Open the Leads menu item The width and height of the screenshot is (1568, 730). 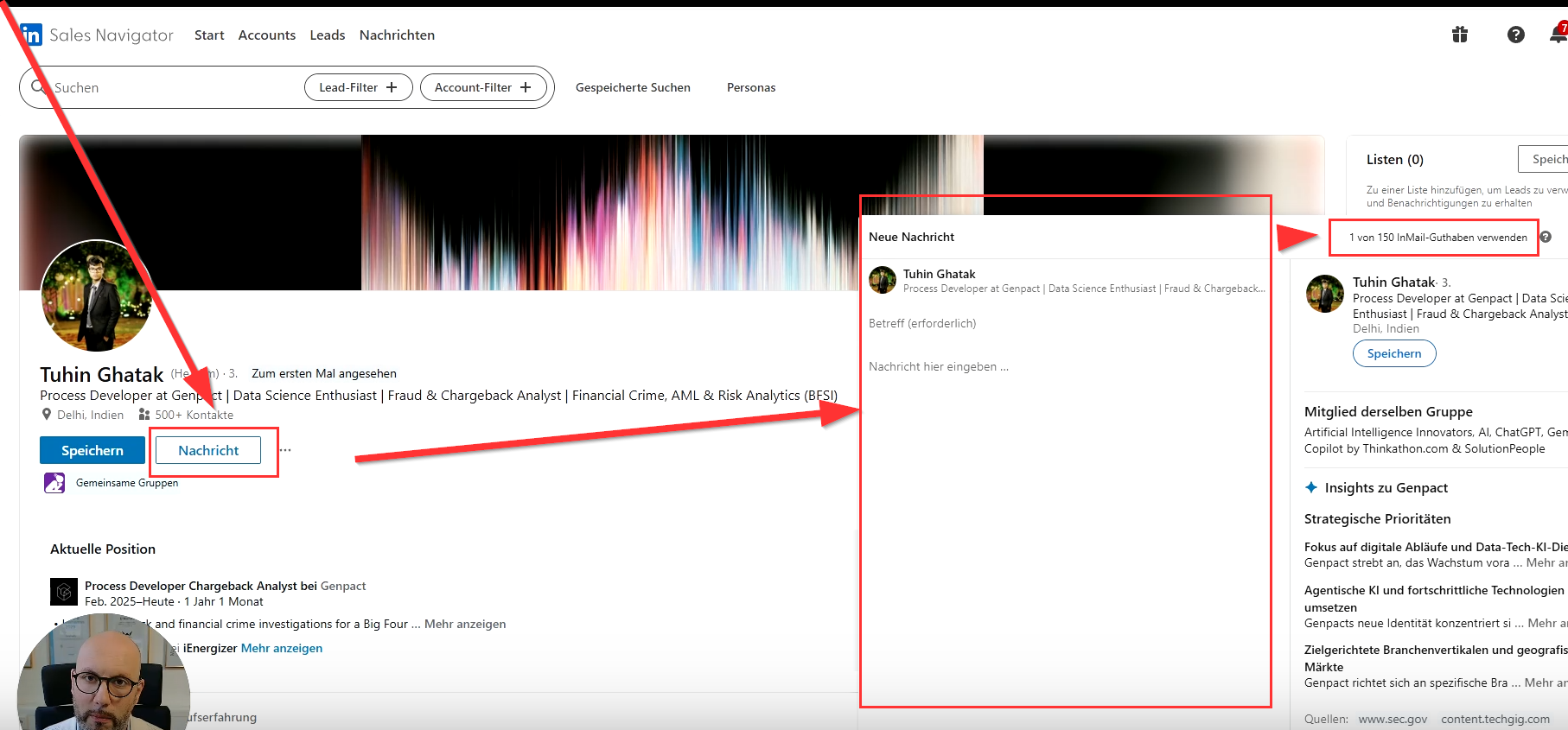(328, 35)
